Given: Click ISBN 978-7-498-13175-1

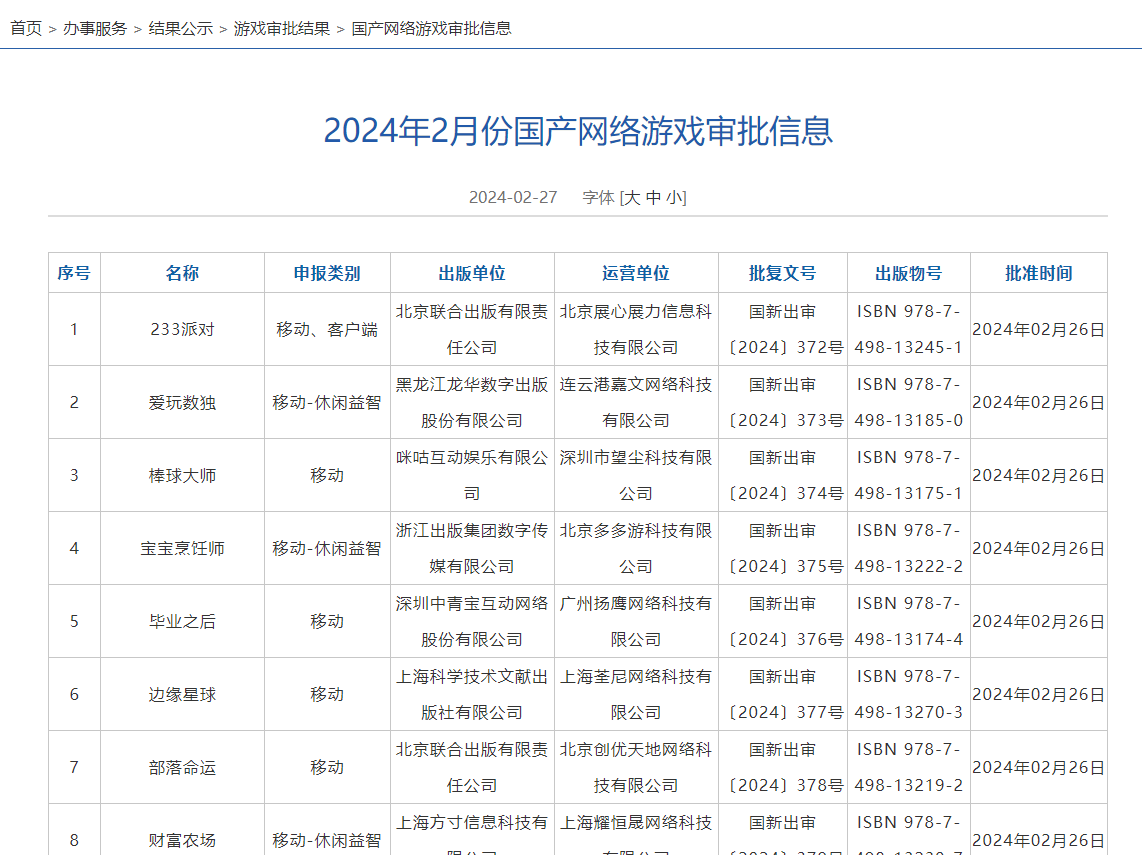Looking at the screenshot, I should [909, 476].
